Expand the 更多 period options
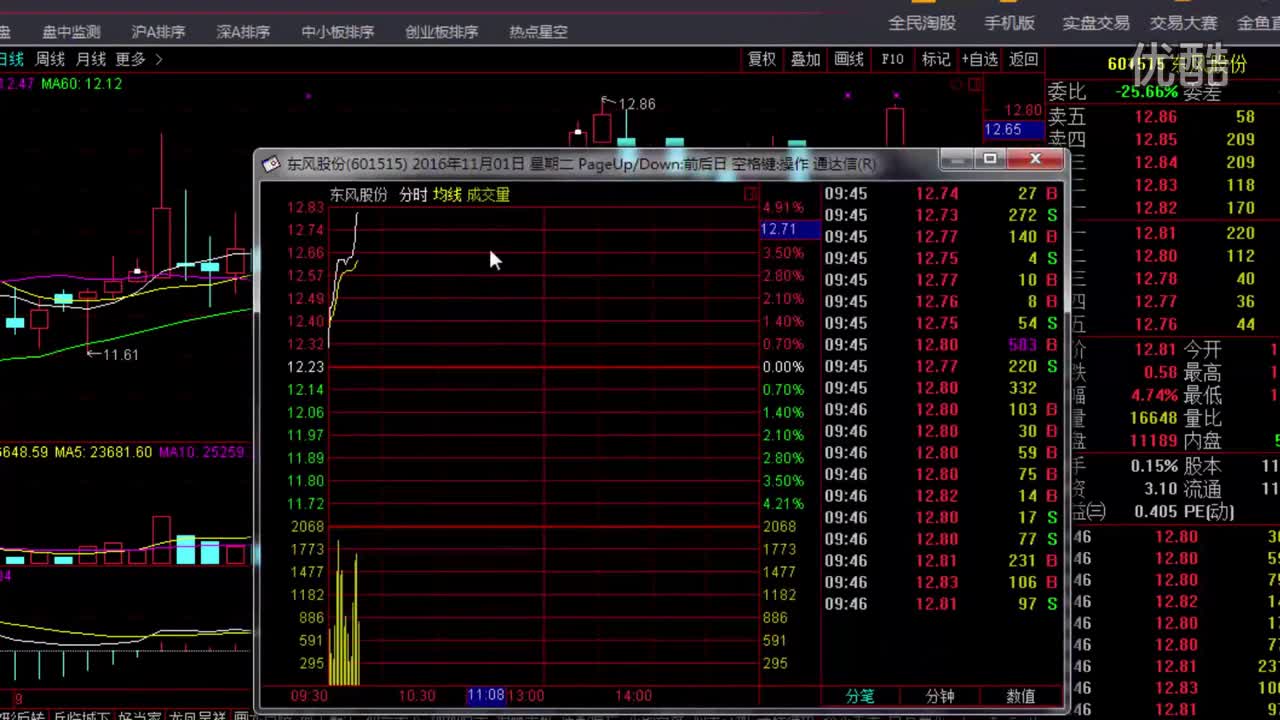The width and height of the screenshot is (1280, 720). pyautogui.click(x=138, y=60)
